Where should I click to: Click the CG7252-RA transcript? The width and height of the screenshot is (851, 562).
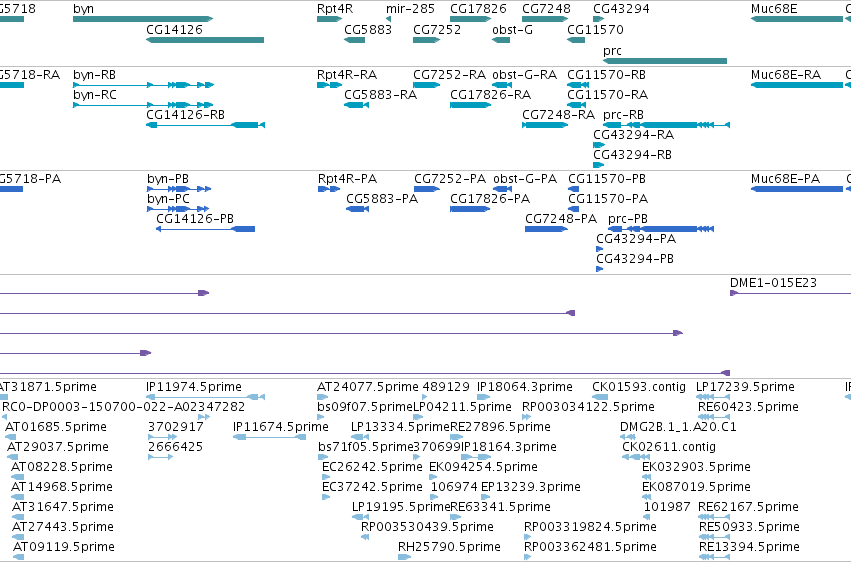pyautogui.click(x=427, y=85)
